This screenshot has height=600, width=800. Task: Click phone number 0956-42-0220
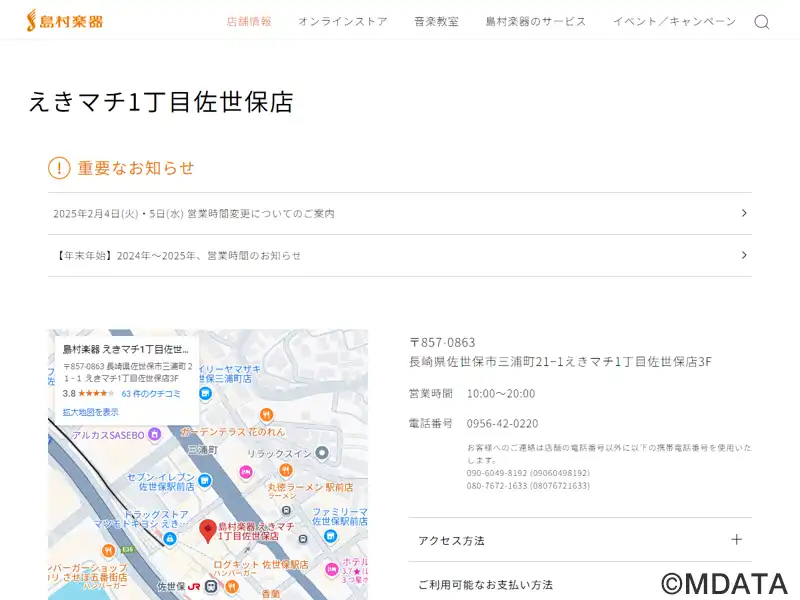tap(502, 423)
